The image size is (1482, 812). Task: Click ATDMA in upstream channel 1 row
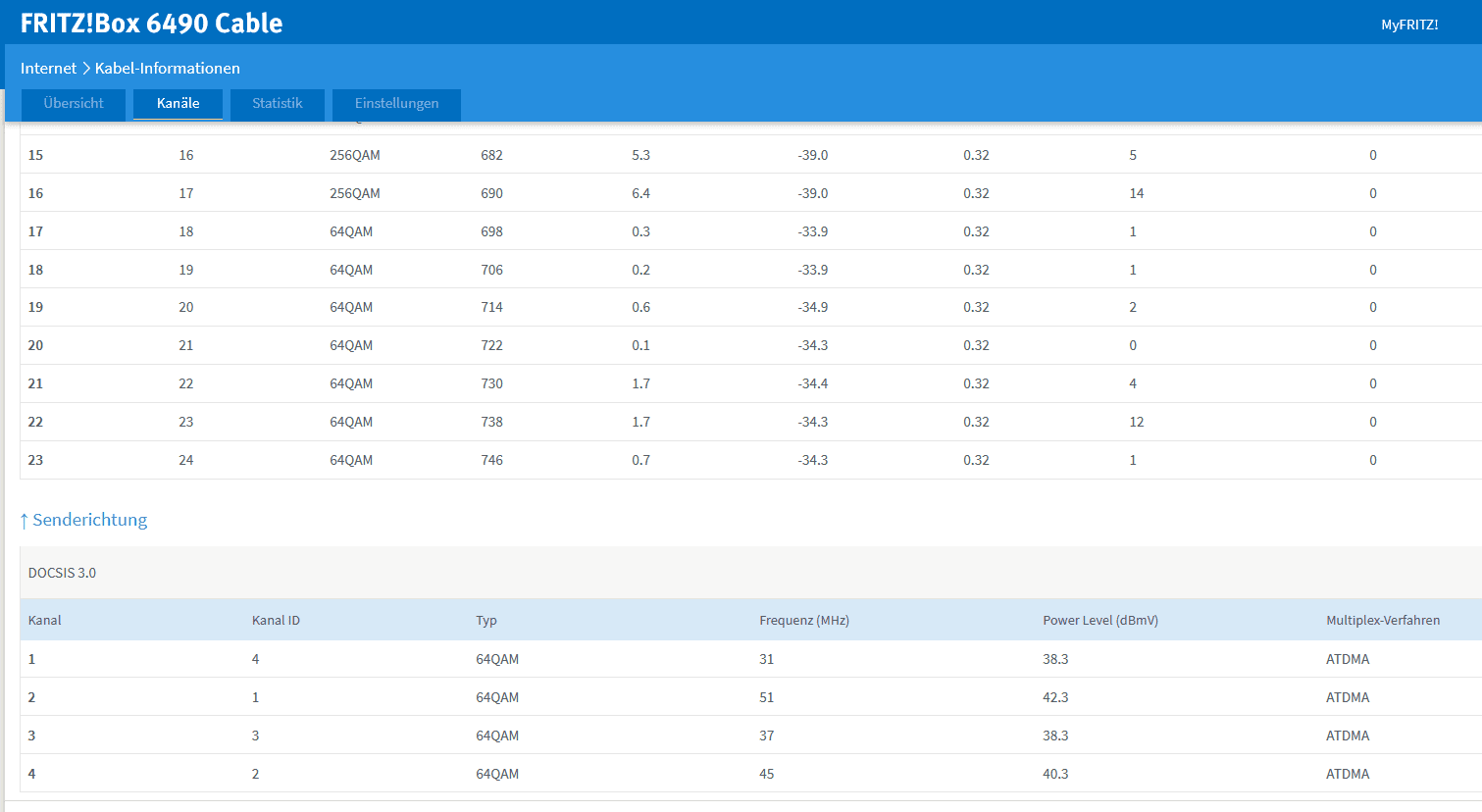[1348, 659]
